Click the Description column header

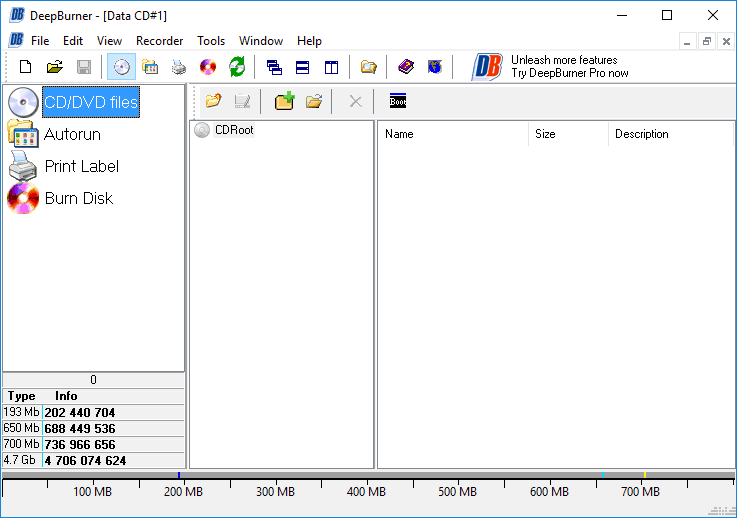pos(671,134)
